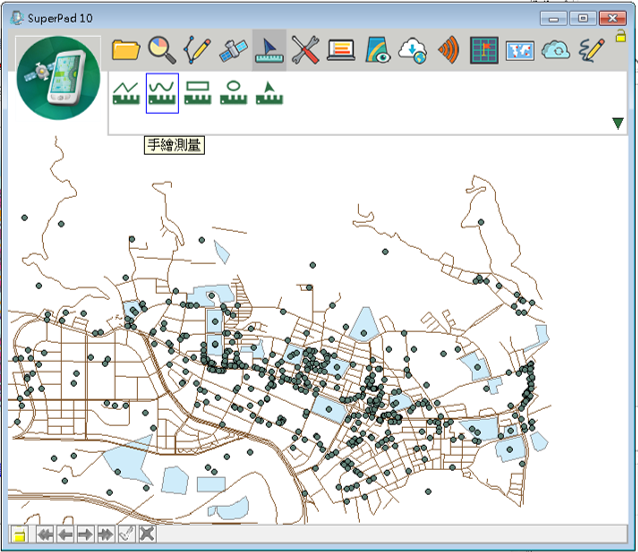638x552 pixels.
Task: Open the folder file icon
Action: (126, 50)
